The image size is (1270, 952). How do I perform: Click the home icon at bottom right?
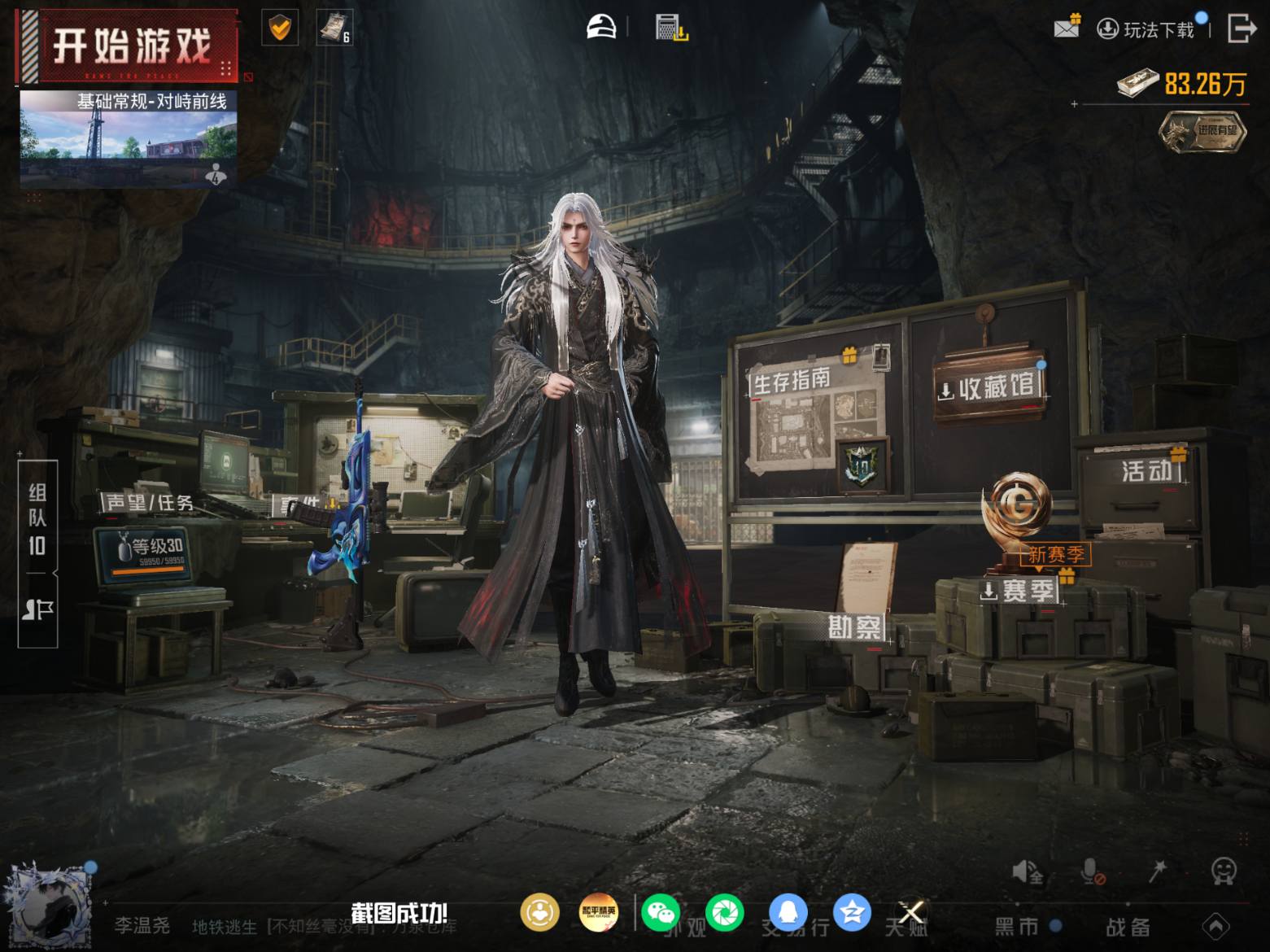click(x=1216, y=926)
